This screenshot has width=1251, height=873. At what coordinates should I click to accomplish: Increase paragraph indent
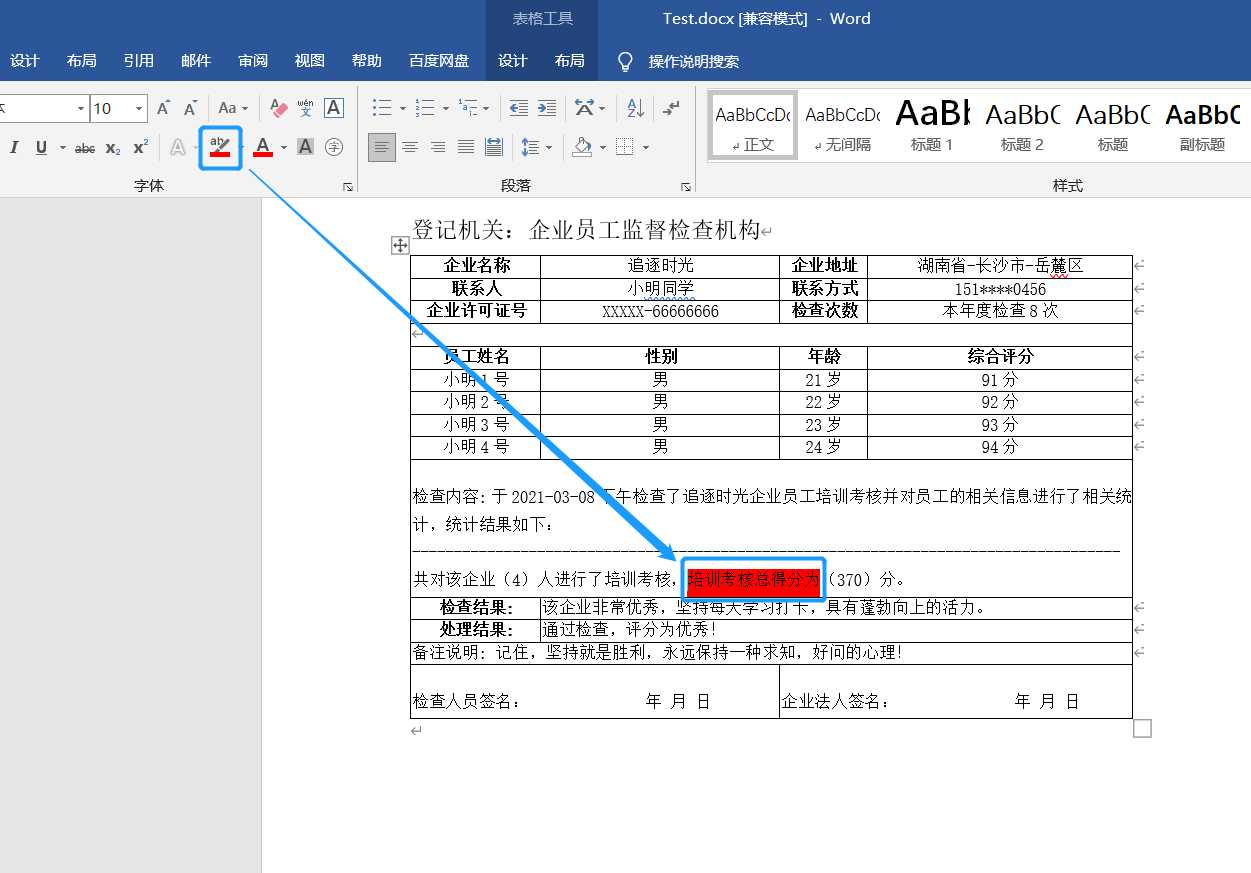[x=546, y=108]
